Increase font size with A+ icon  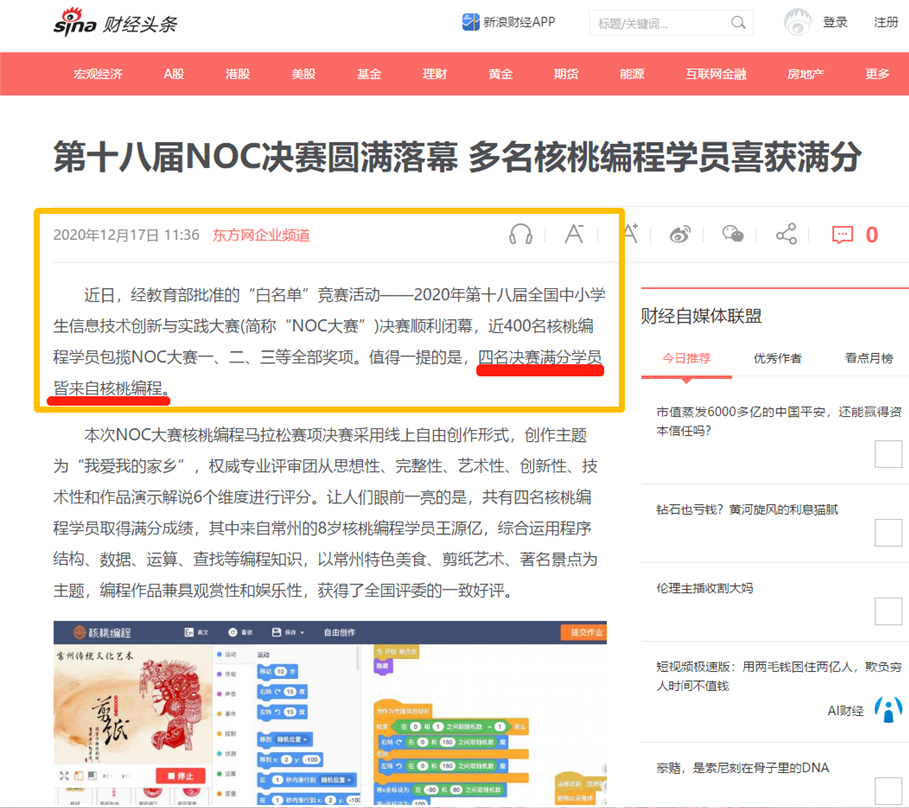pyautogui.click(x=631, y=234)
